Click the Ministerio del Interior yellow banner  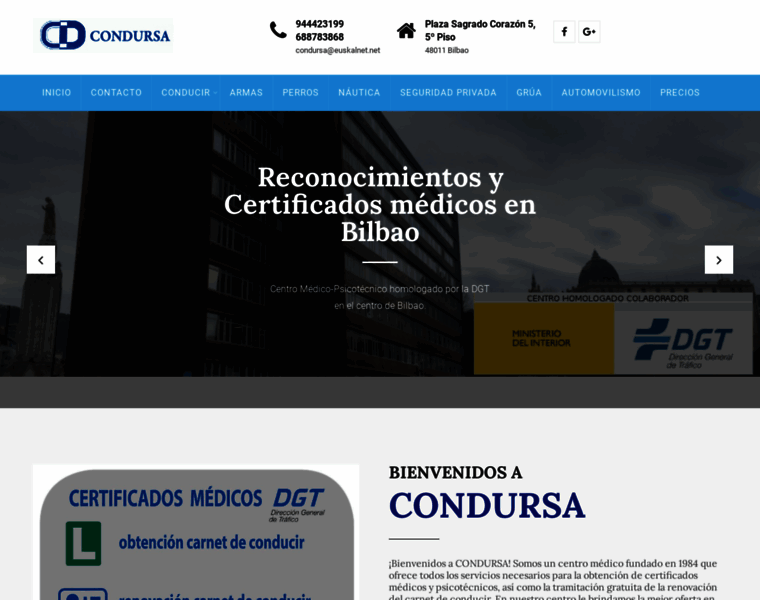544,338
